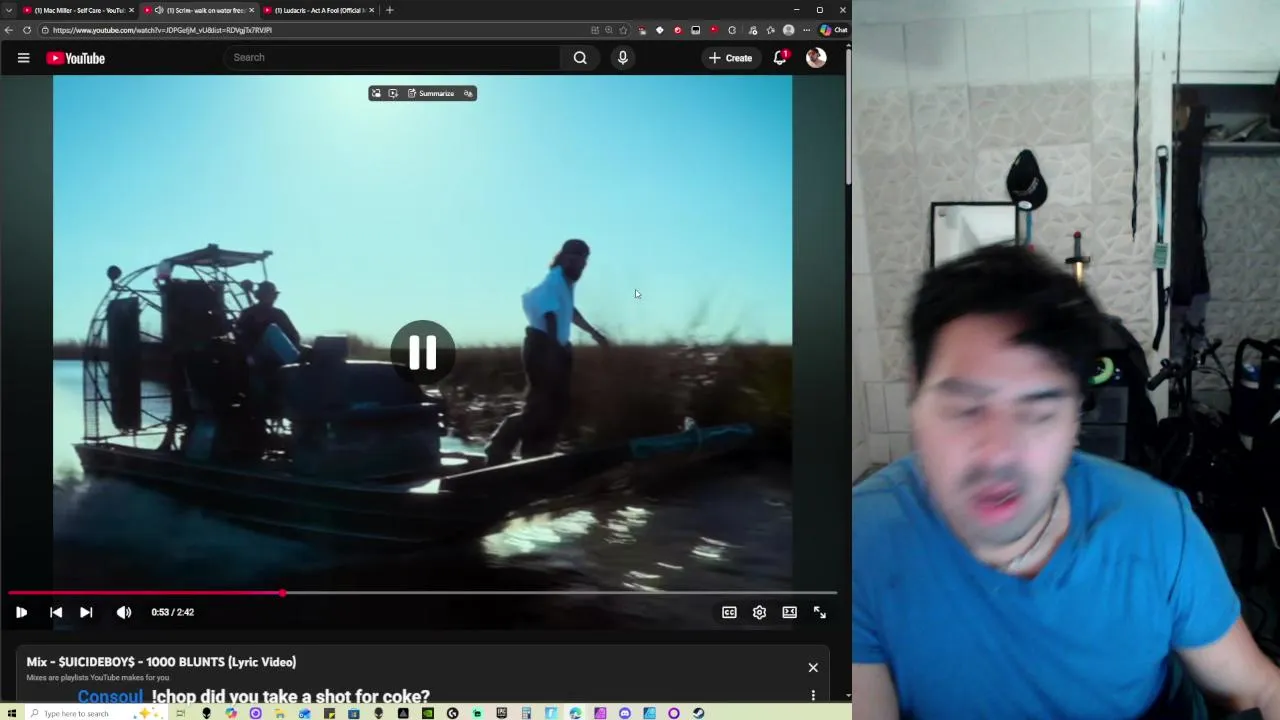Open NVIDIA app from the taskbar
This screenshot has width=1280, height=720.
[428, 713]
